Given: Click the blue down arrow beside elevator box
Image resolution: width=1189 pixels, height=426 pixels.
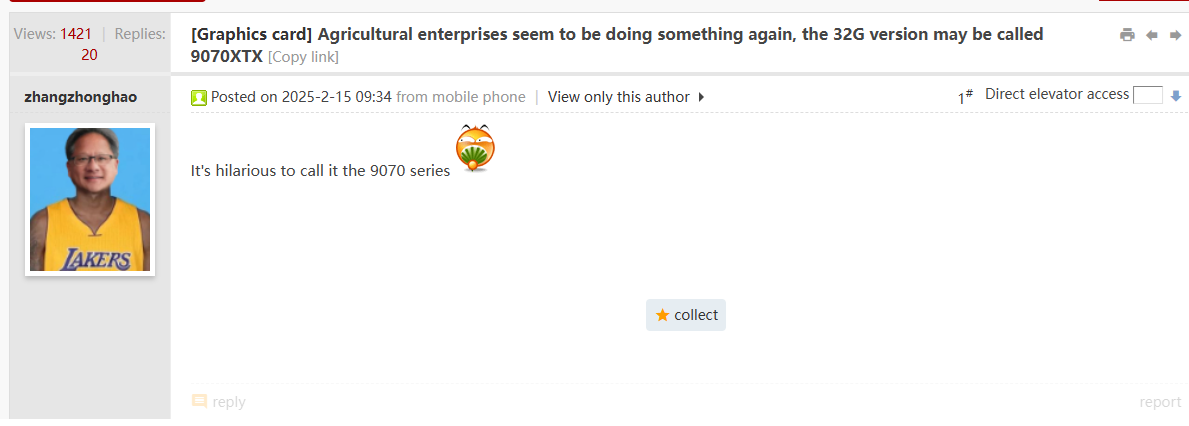Looking at the screenshot, I should 1176,96.
